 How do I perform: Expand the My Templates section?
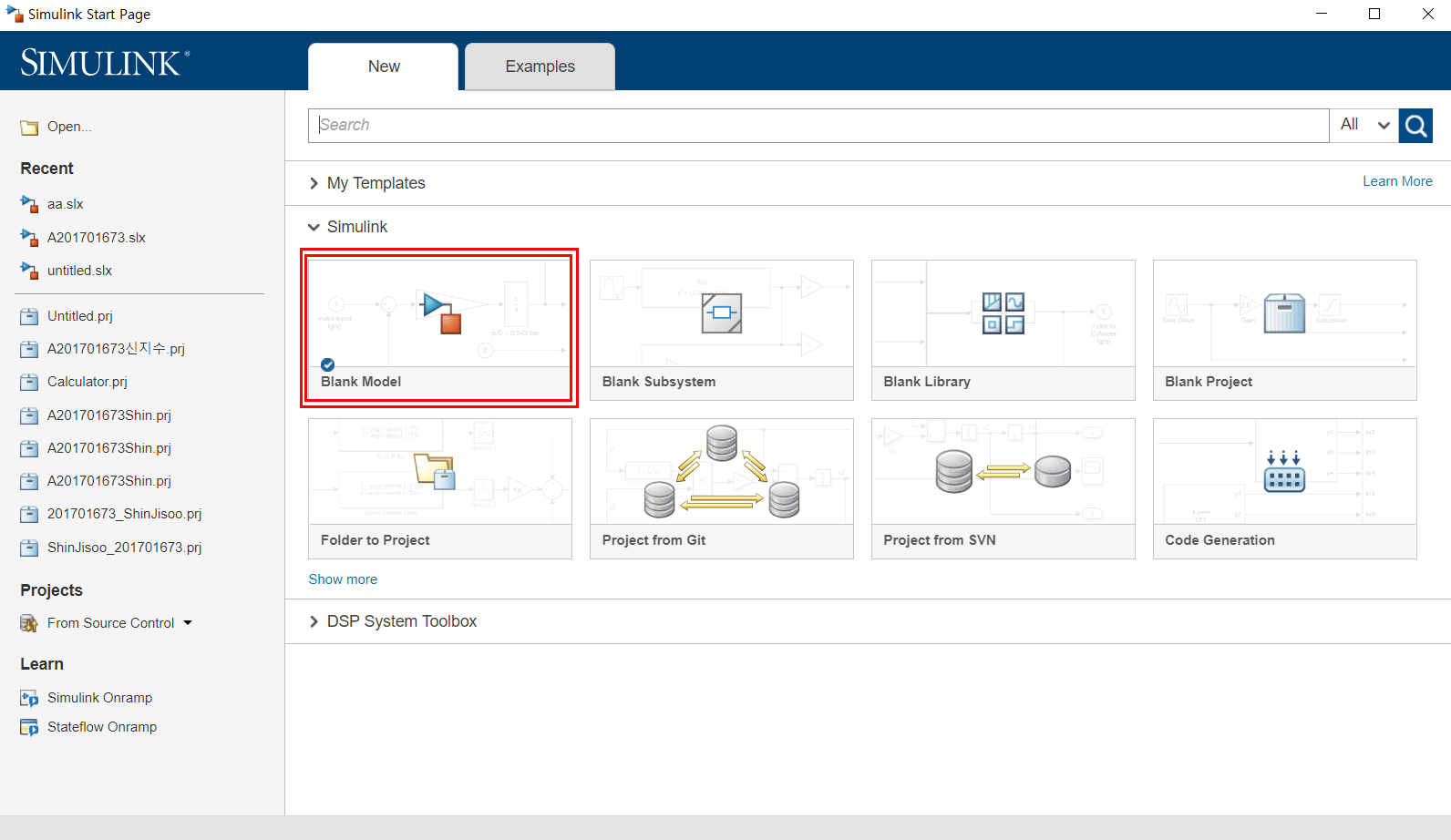314,183
